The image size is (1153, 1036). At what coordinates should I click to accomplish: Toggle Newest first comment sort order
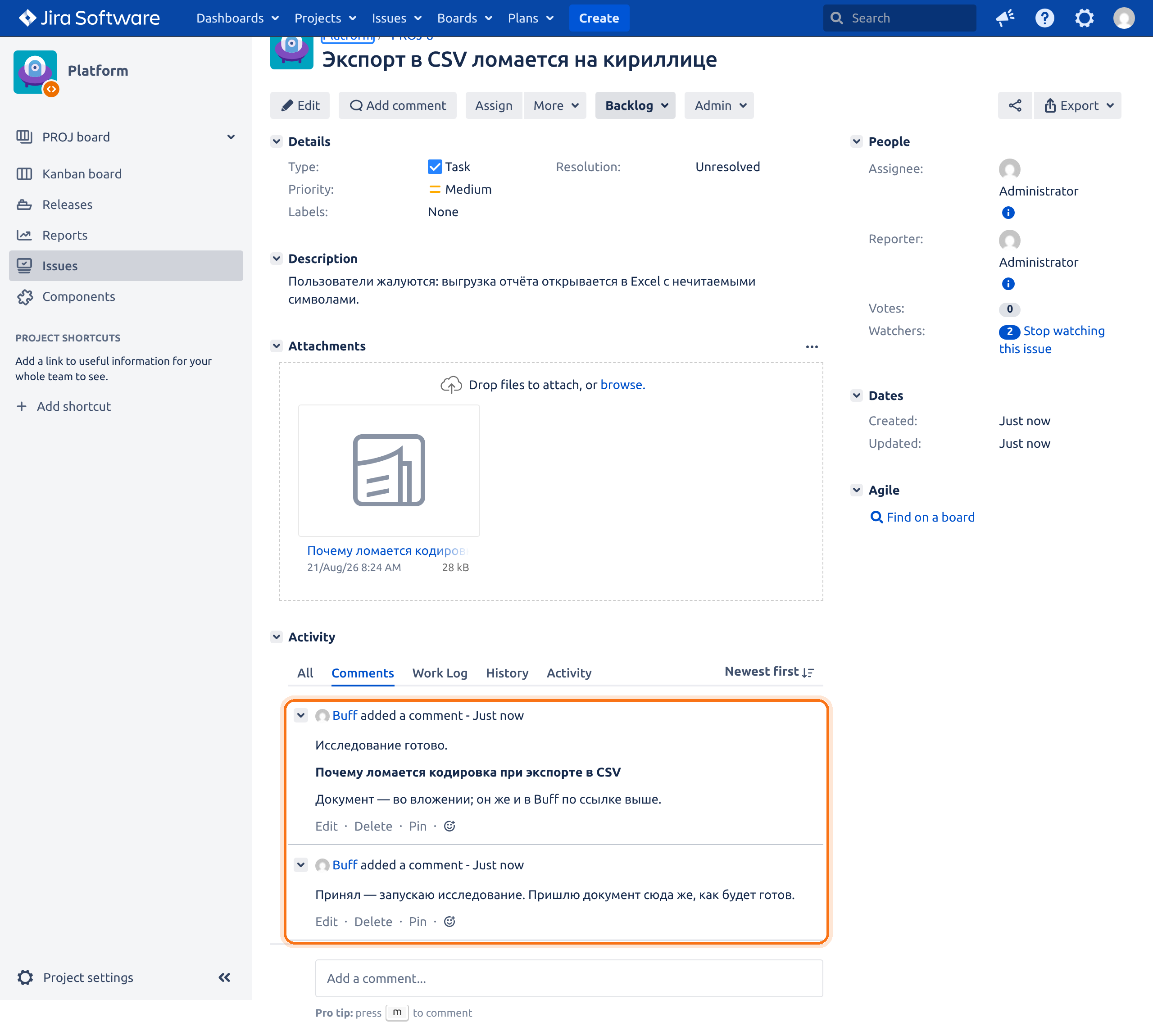coord(769,672)
